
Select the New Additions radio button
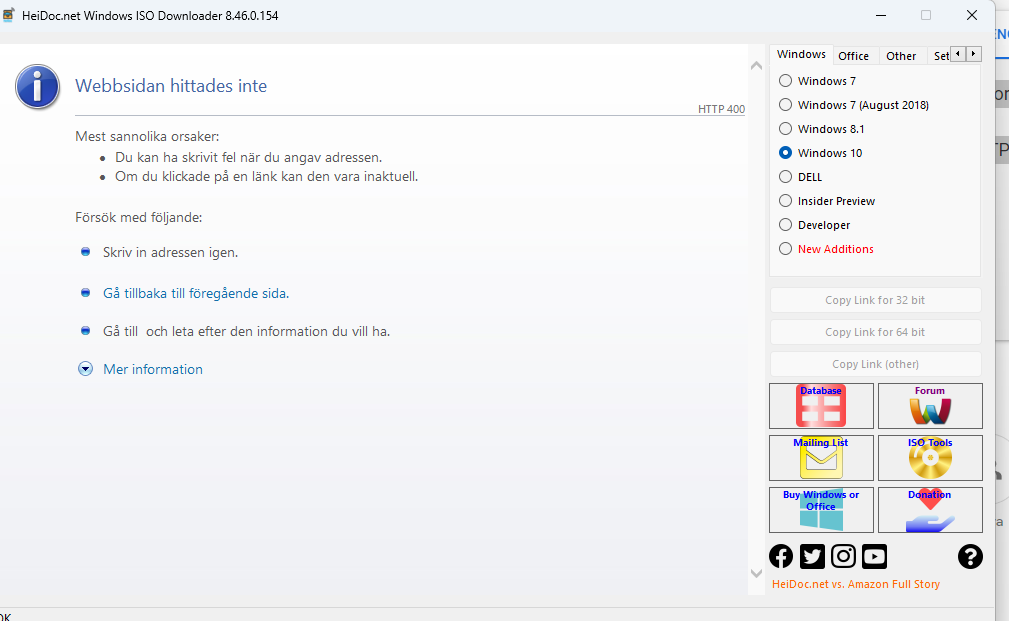tap(785, 249)
